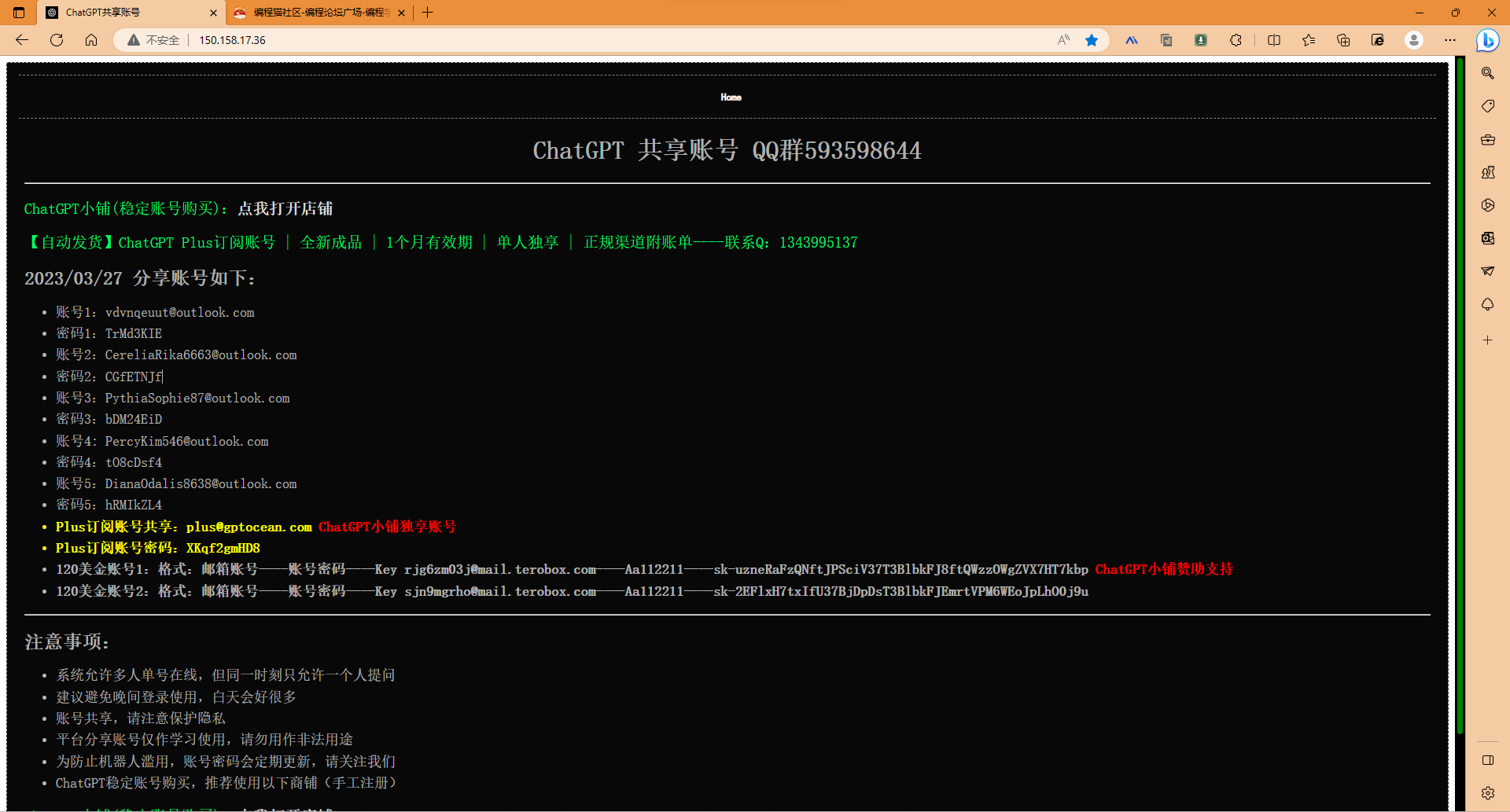1510x812 pixels.
Task: Click the 密码3 value bDM24EiD
Action: tap(134, 419)
